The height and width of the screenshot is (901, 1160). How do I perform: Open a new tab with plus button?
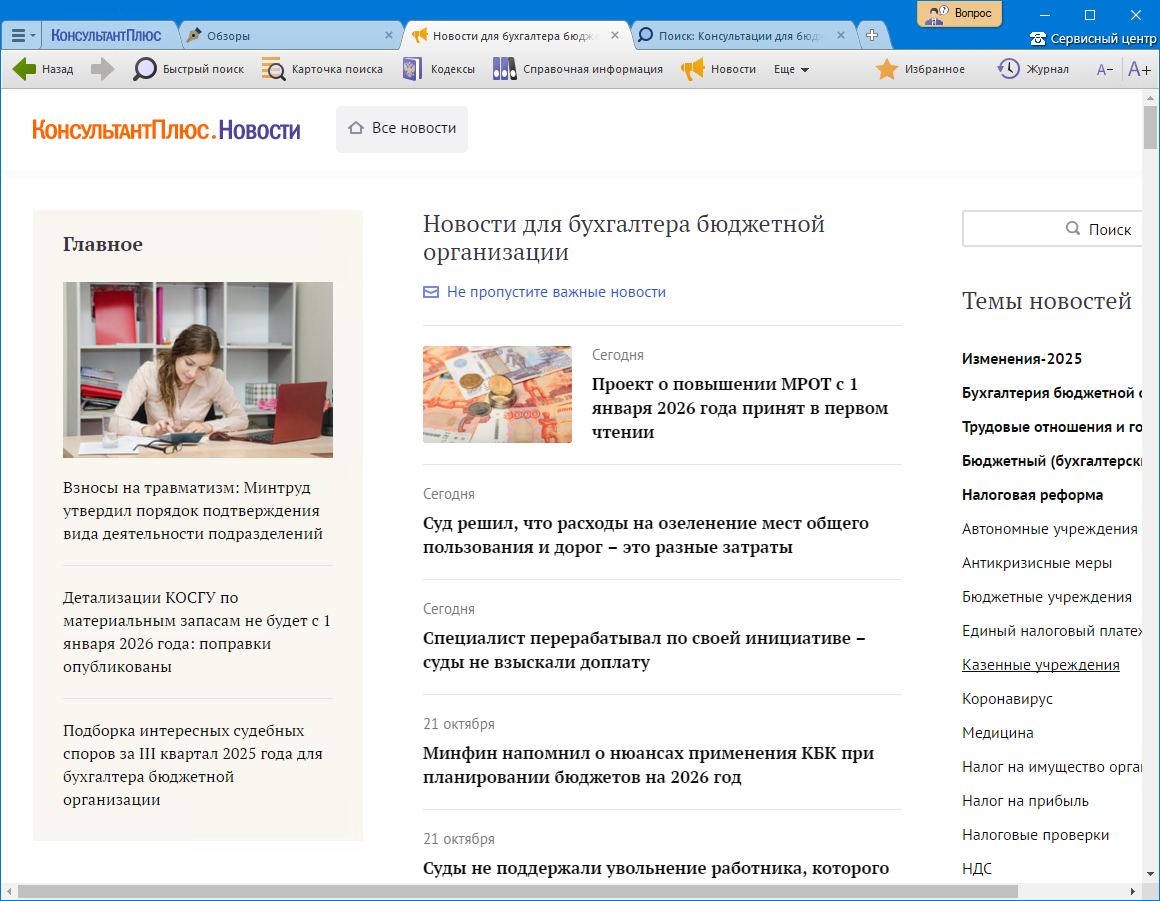coord(872,35)
